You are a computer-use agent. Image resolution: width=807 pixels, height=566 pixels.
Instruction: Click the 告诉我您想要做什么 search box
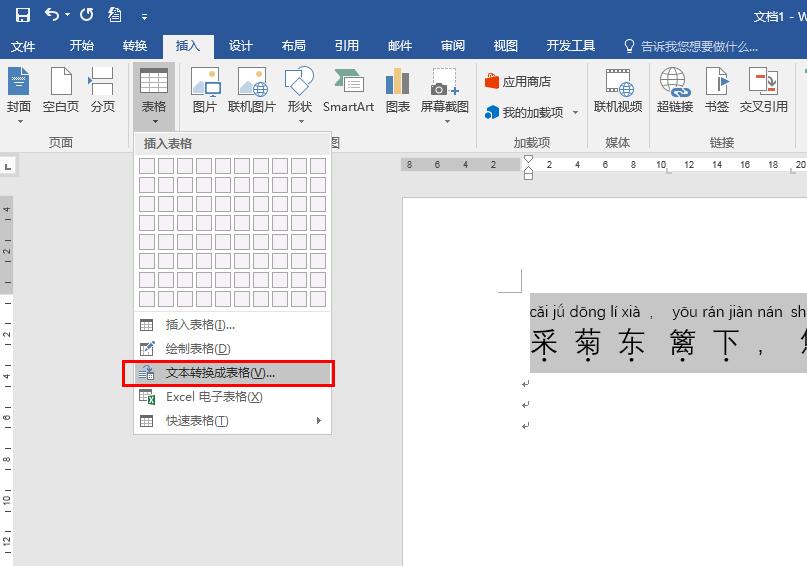691,47
